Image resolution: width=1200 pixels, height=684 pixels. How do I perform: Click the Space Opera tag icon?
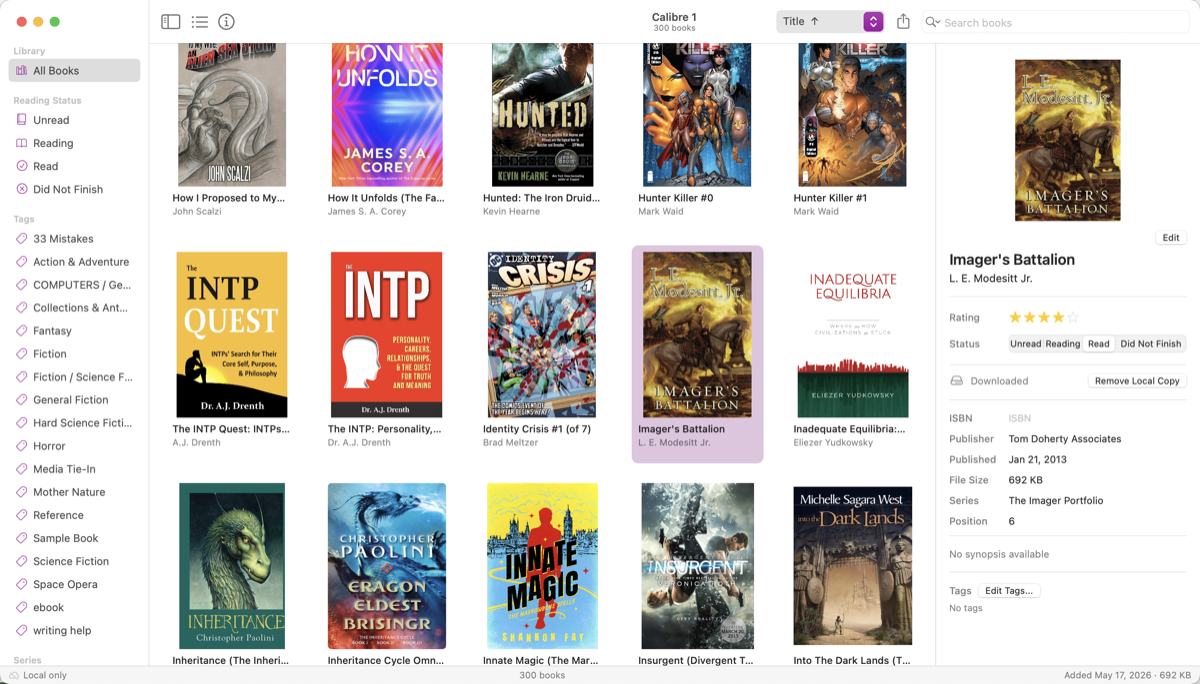click(22, 584)
